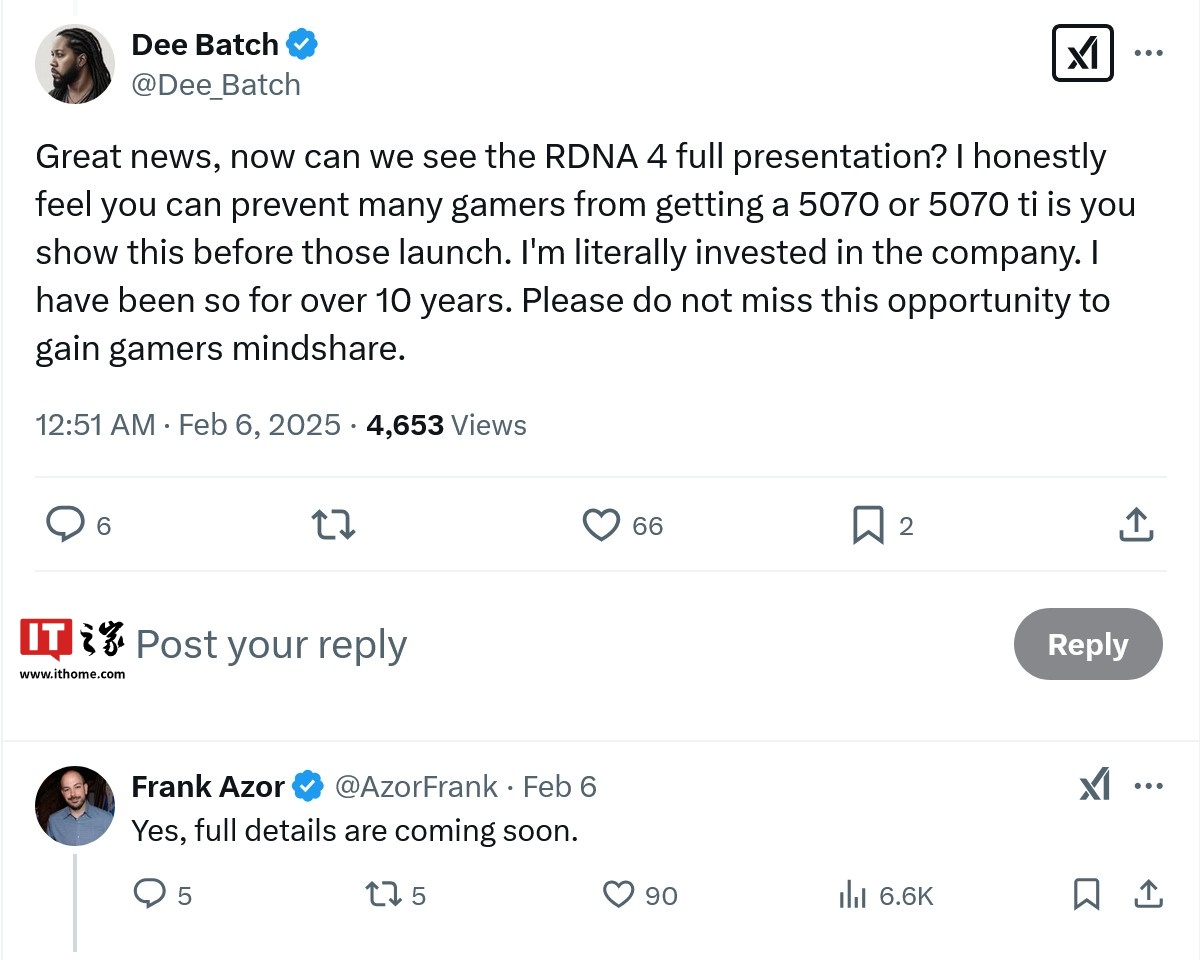This screenshot has height=960, width=1200.
Task: Bookmark Dee Batch's post
Action: click(868, 525)
